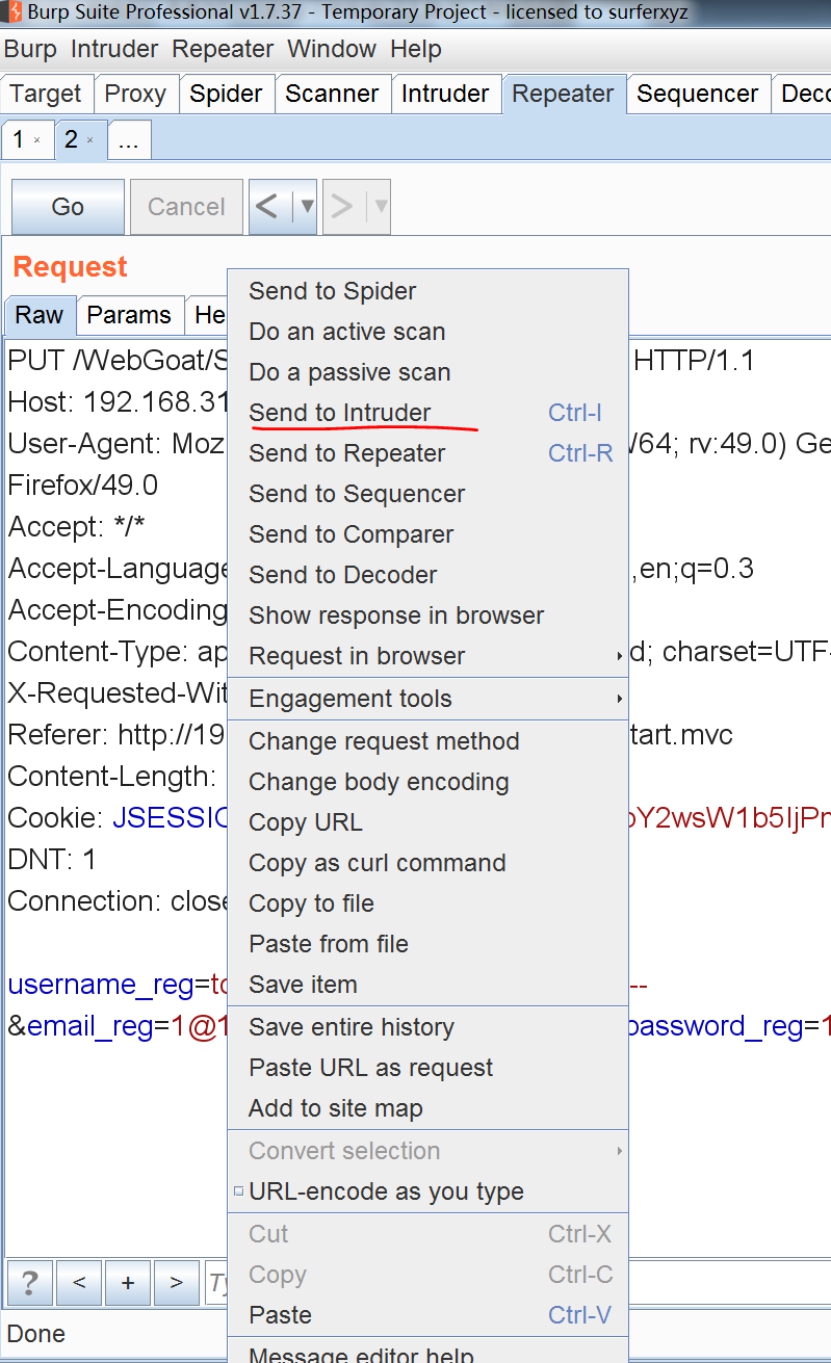Viewport: 831px width, 1363px height.
Task: Switch to the Proxy tab
Action: click(135, 94)
